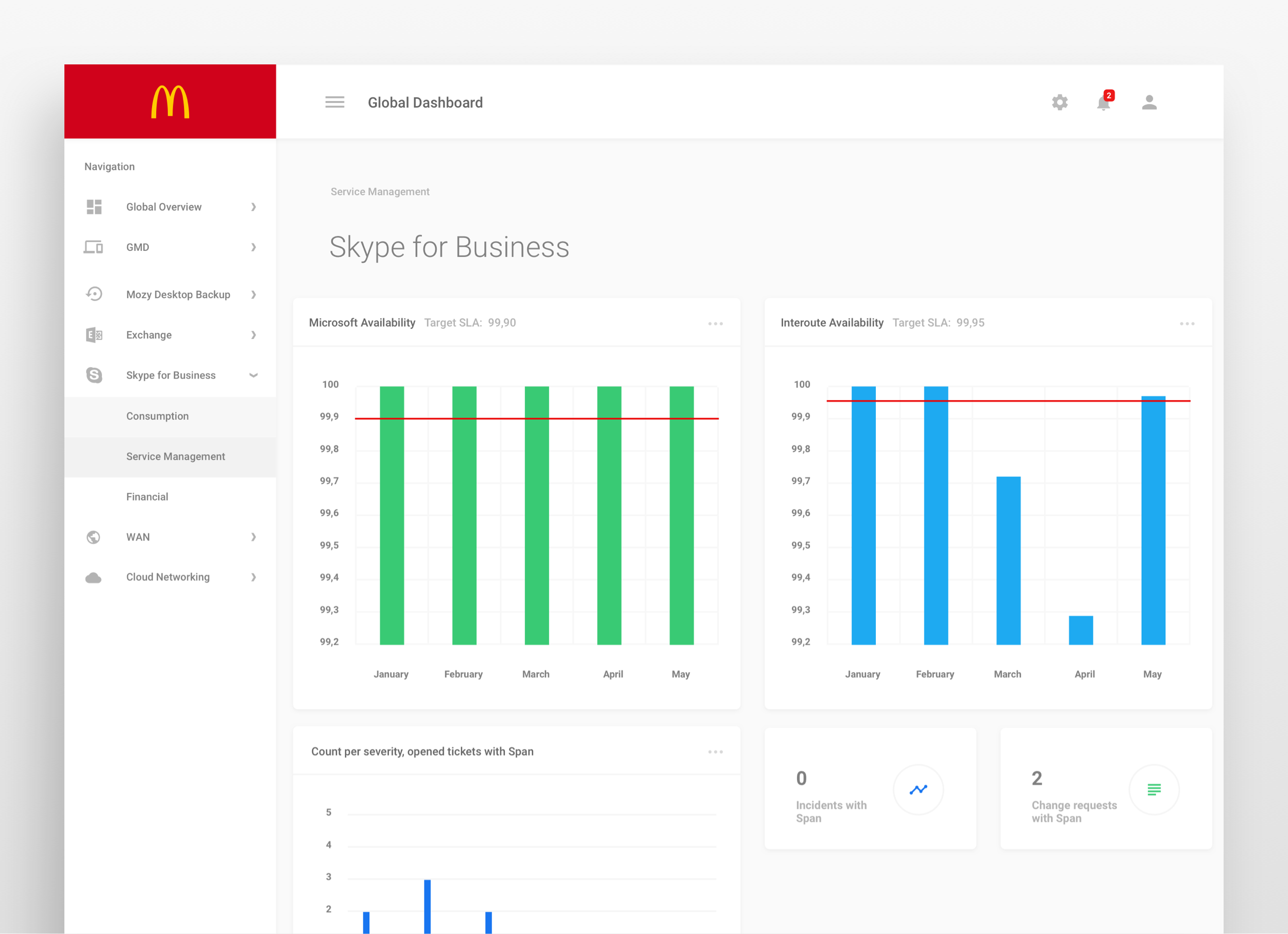1288x934 pixels.
Task: Click Microsoft May green bar
Action: (x=682, y=516)
